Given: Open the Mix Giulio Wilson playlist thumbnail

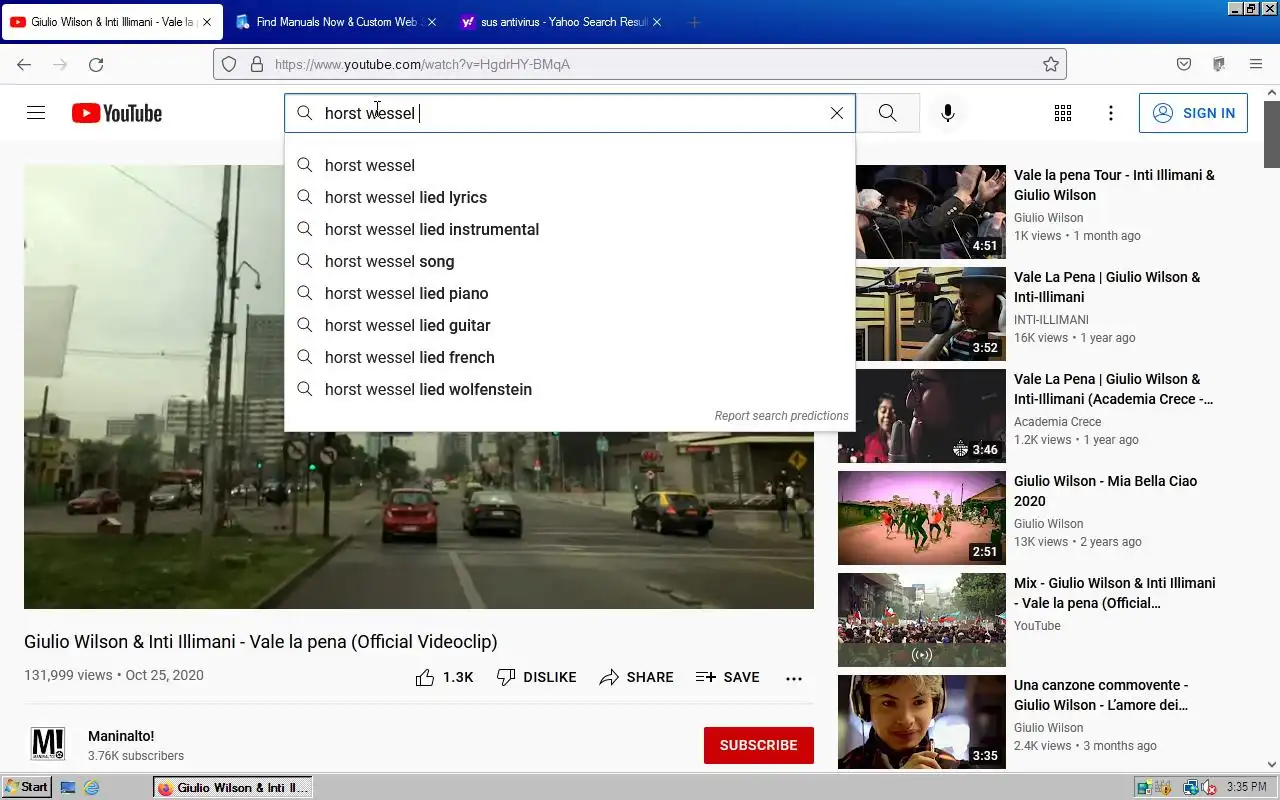Looking at the screenshot, I should 922,620.
